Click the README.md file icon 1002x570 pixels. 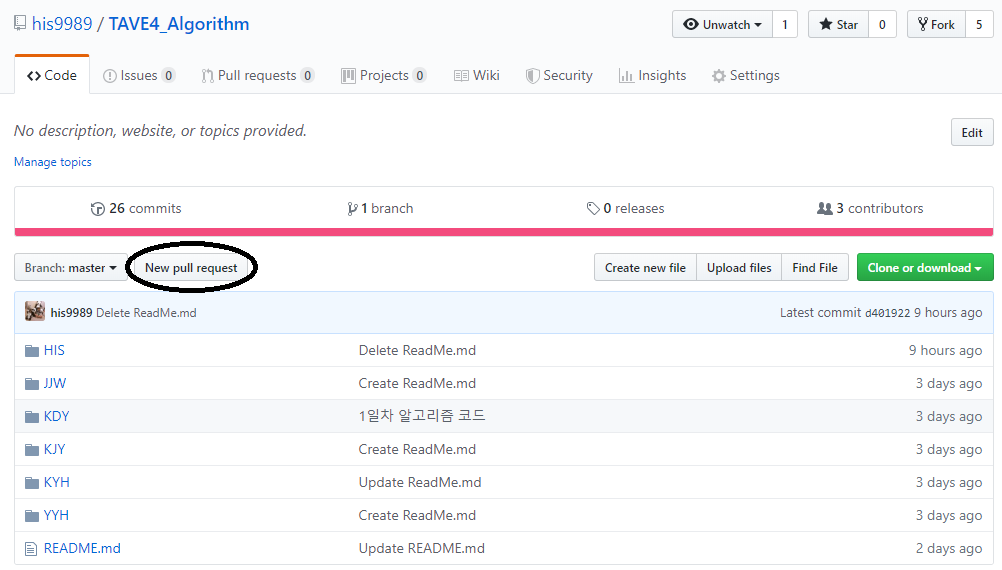click(31, 549)
